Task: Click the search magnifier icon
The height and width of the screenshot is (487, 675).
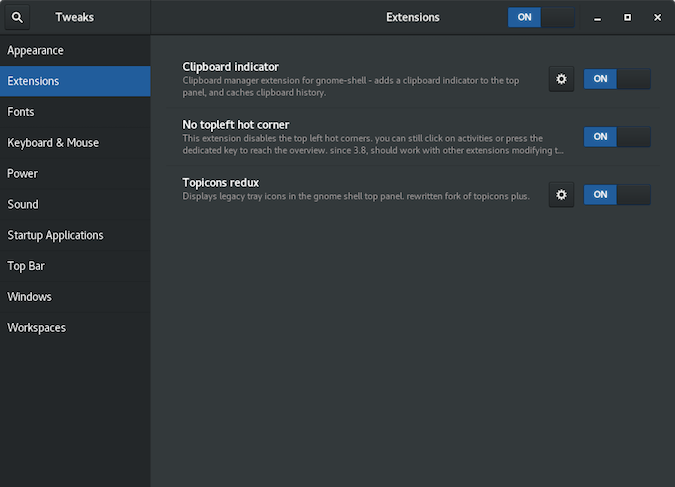Action: (x=18, y=17)
